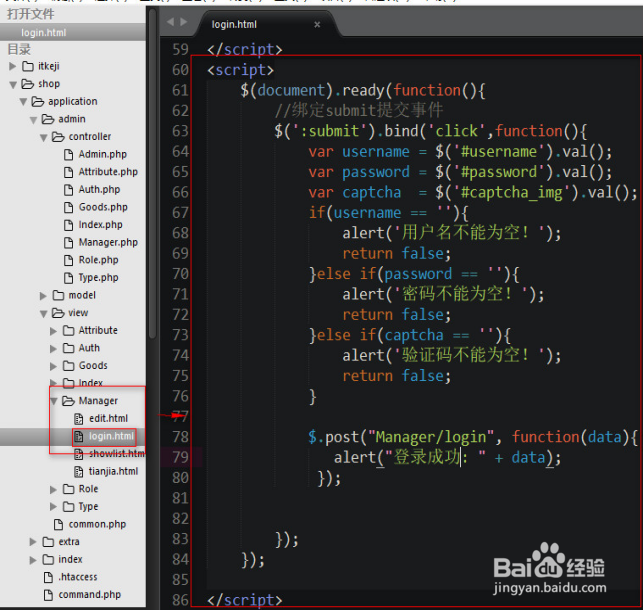Go to previous tab with left arrow
The height and width of the screenshot is (610, 643).
click(171, 22)
